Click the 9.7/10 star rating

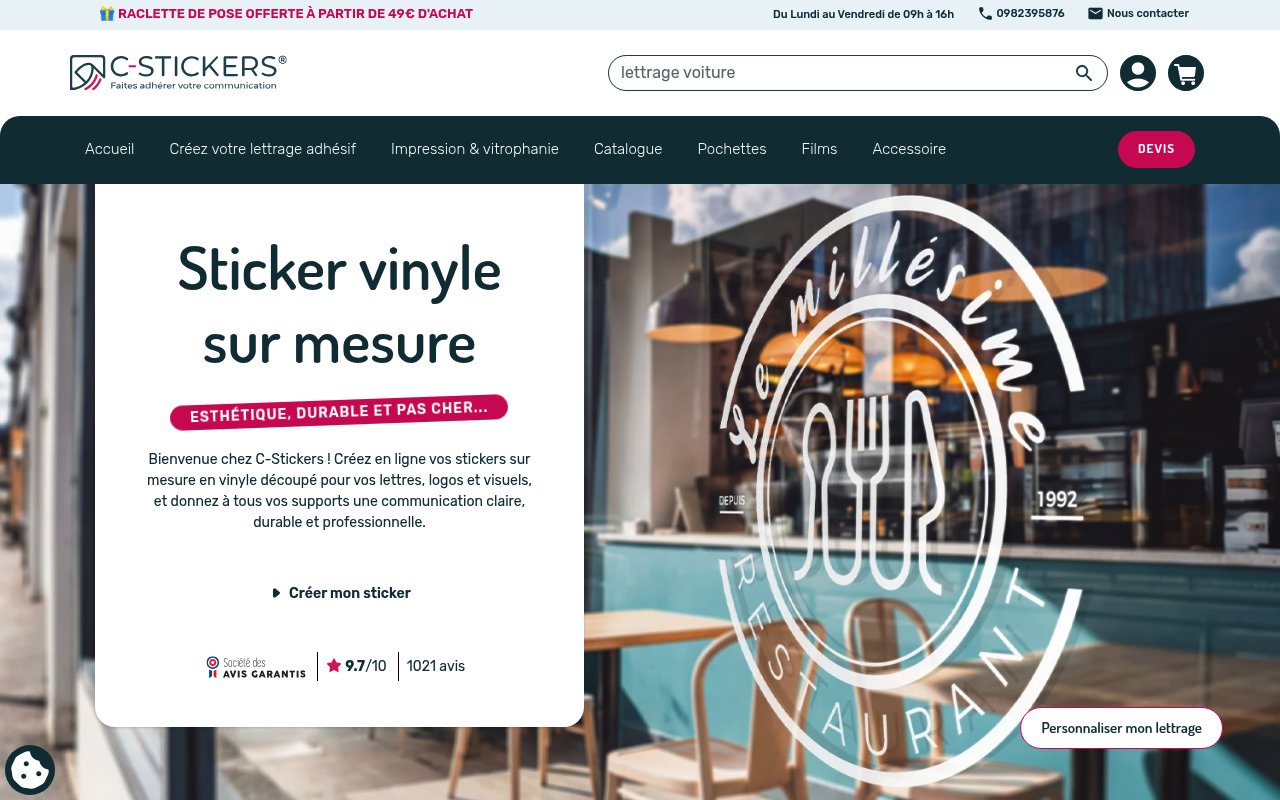[357, 666]
